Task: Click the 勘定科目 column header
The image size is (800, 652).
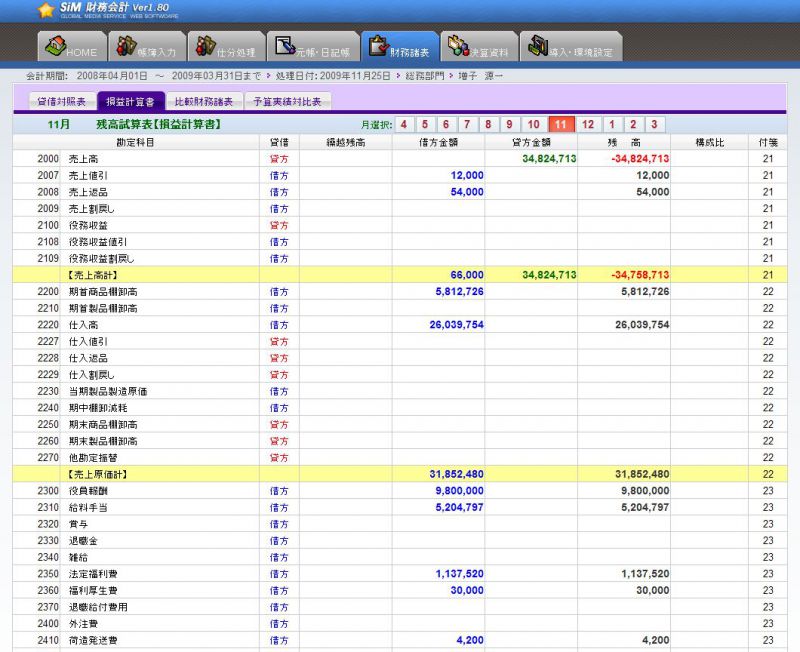Action: tap(135, 143)
